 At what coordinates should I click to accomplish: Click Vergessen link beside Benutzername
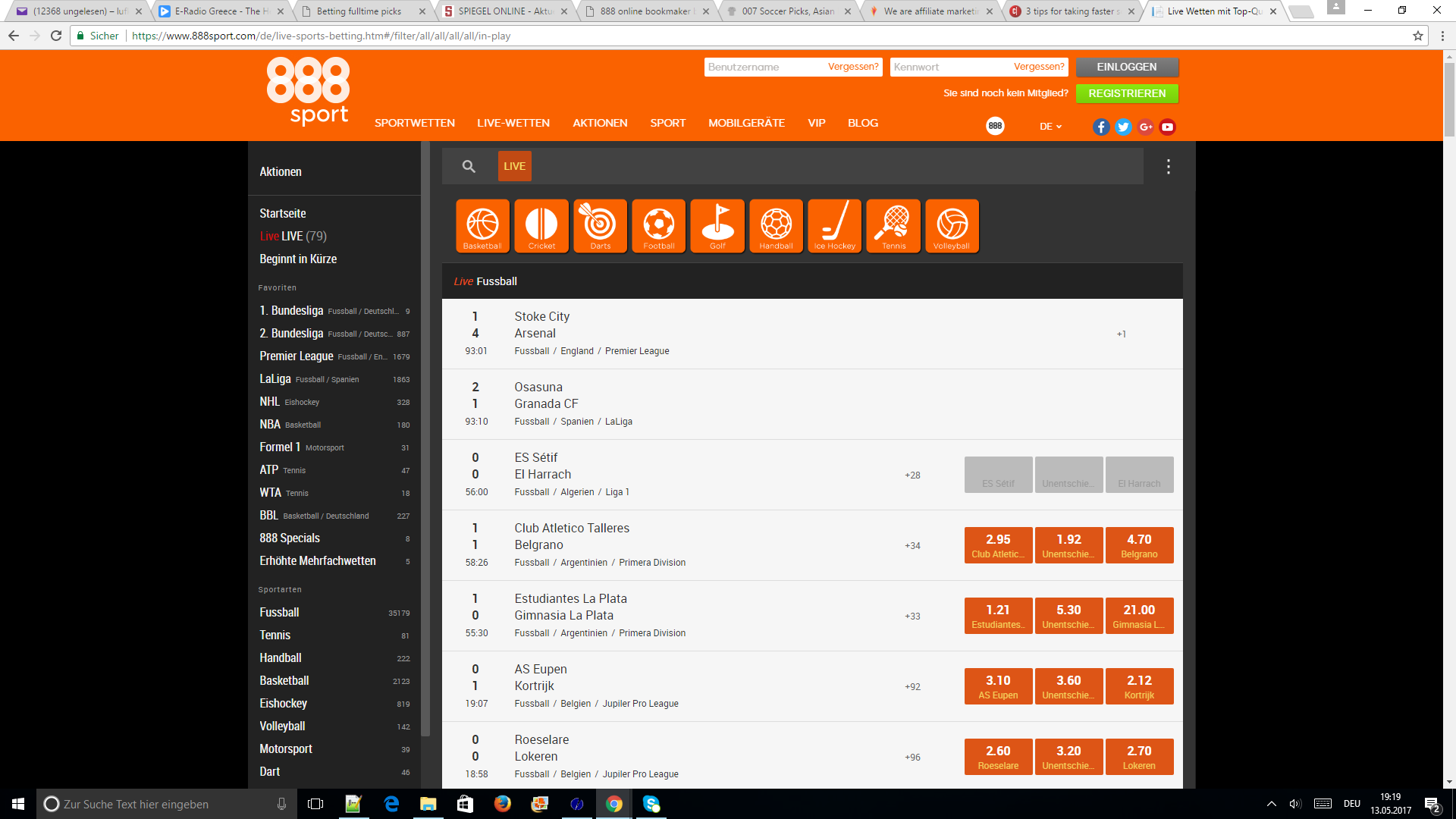[x=853, y=67]
